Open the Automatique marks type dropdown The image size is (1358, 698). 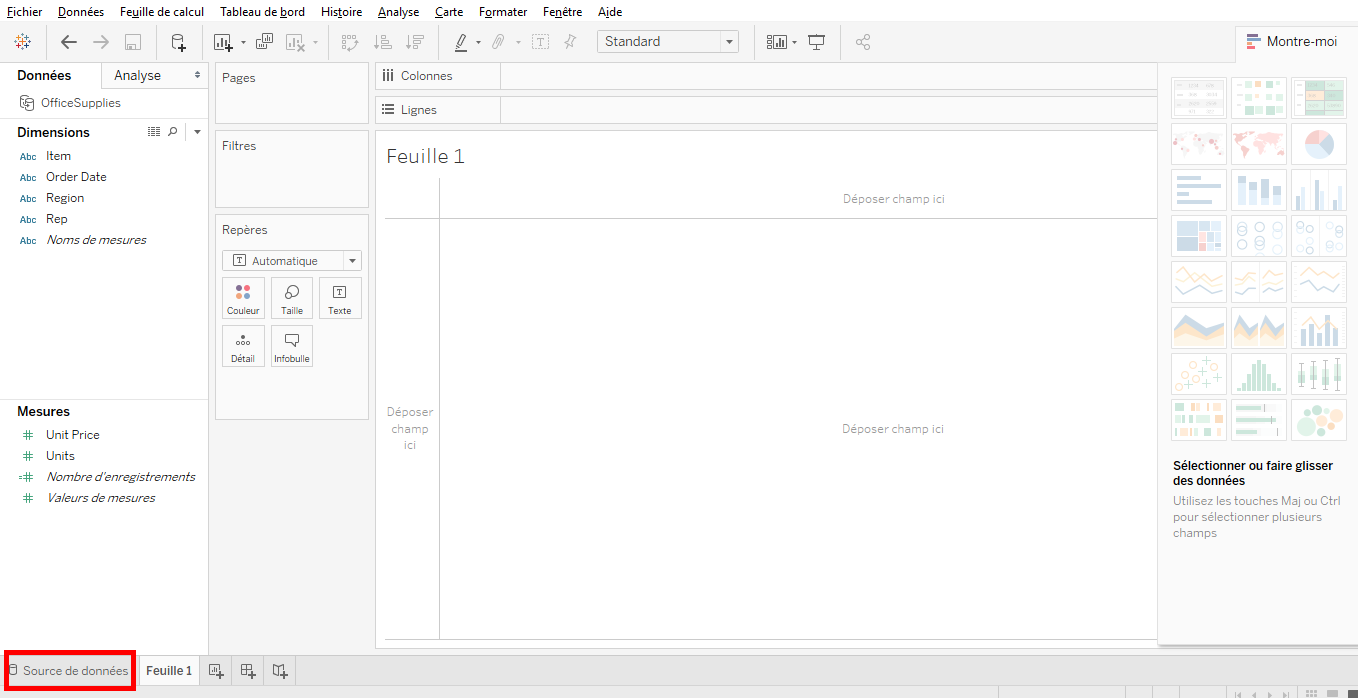[352, 260]
